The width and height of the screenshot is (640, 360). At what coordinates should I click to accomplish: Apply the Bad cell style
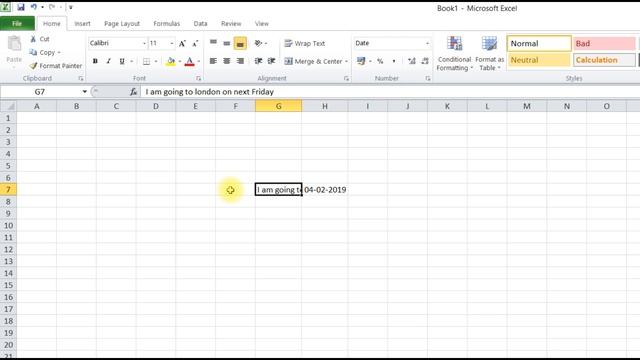pos(604,43)
